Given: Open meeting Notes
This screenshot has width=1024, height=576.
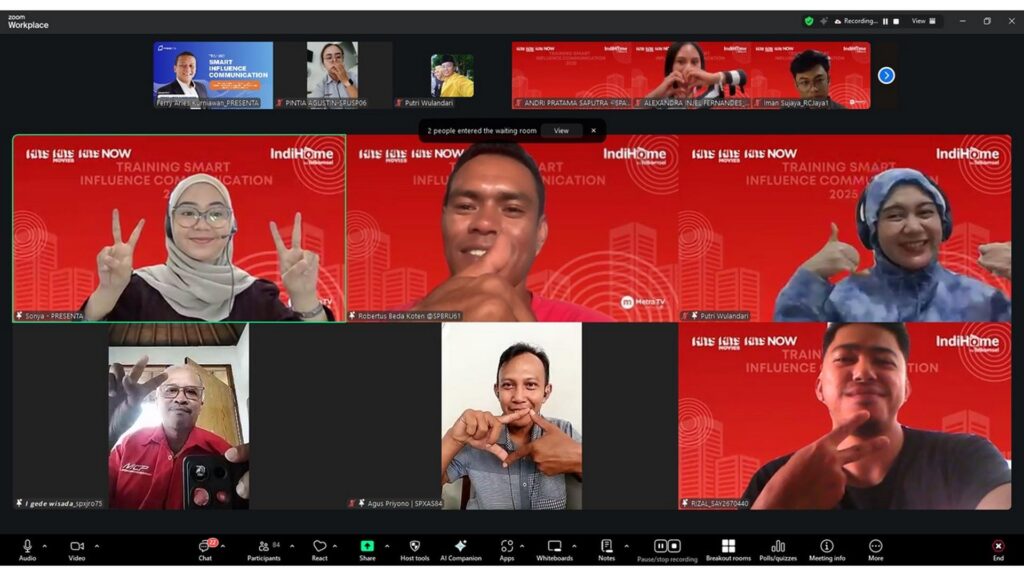Looking at the screenshot, I should [607, 549].
